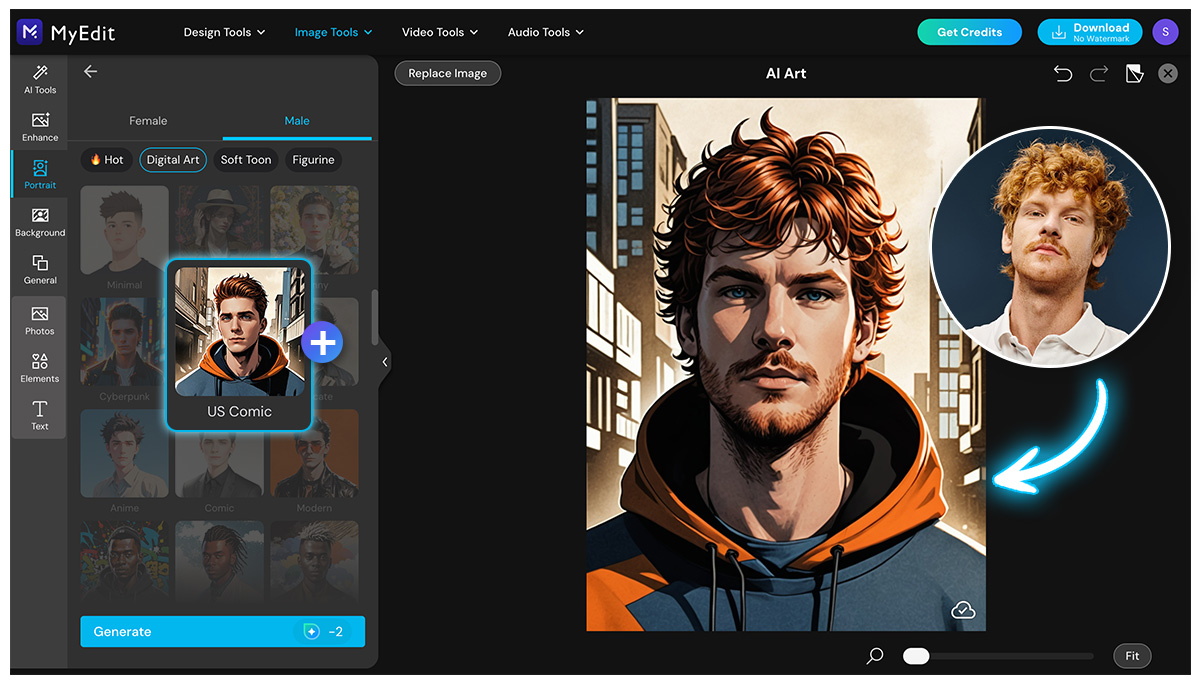Toggle the Soft Toon style filter
This screenshot has height=685, width=1200.
[245, 159]
